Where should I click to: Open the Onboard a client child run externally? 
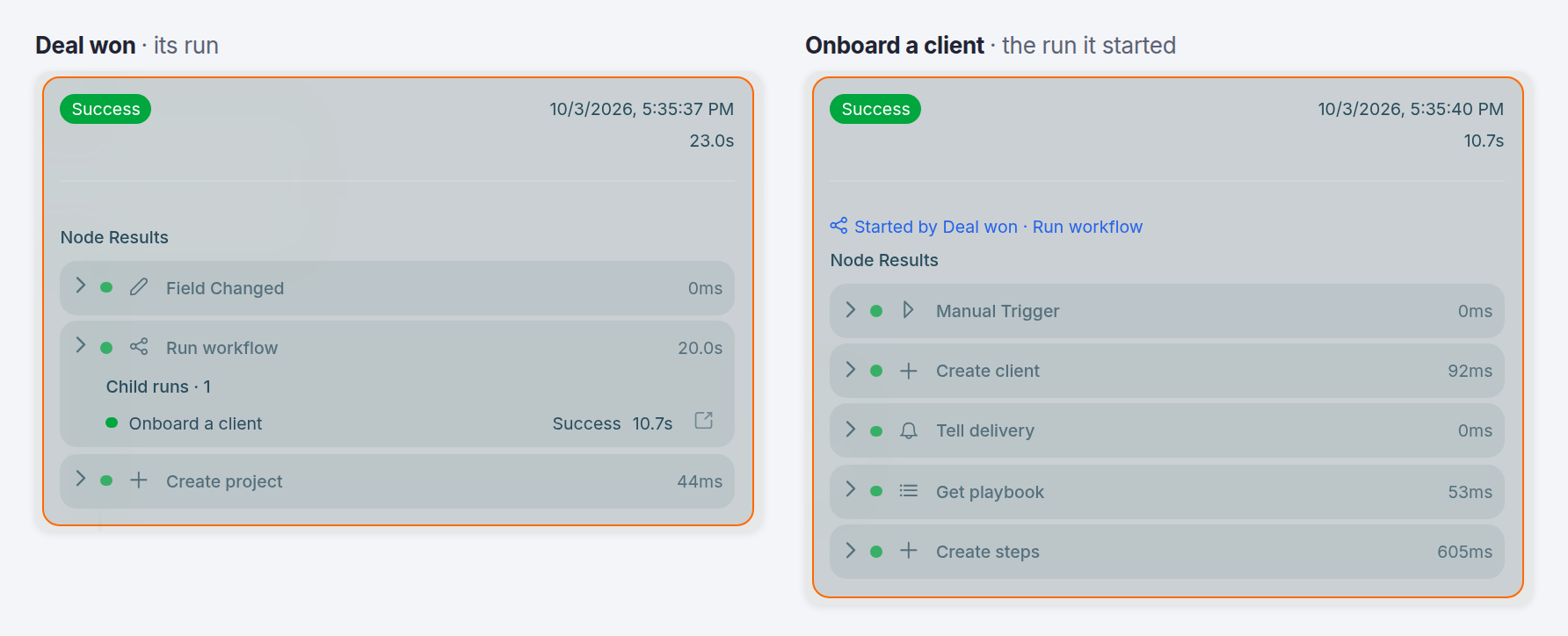[704, 421]
